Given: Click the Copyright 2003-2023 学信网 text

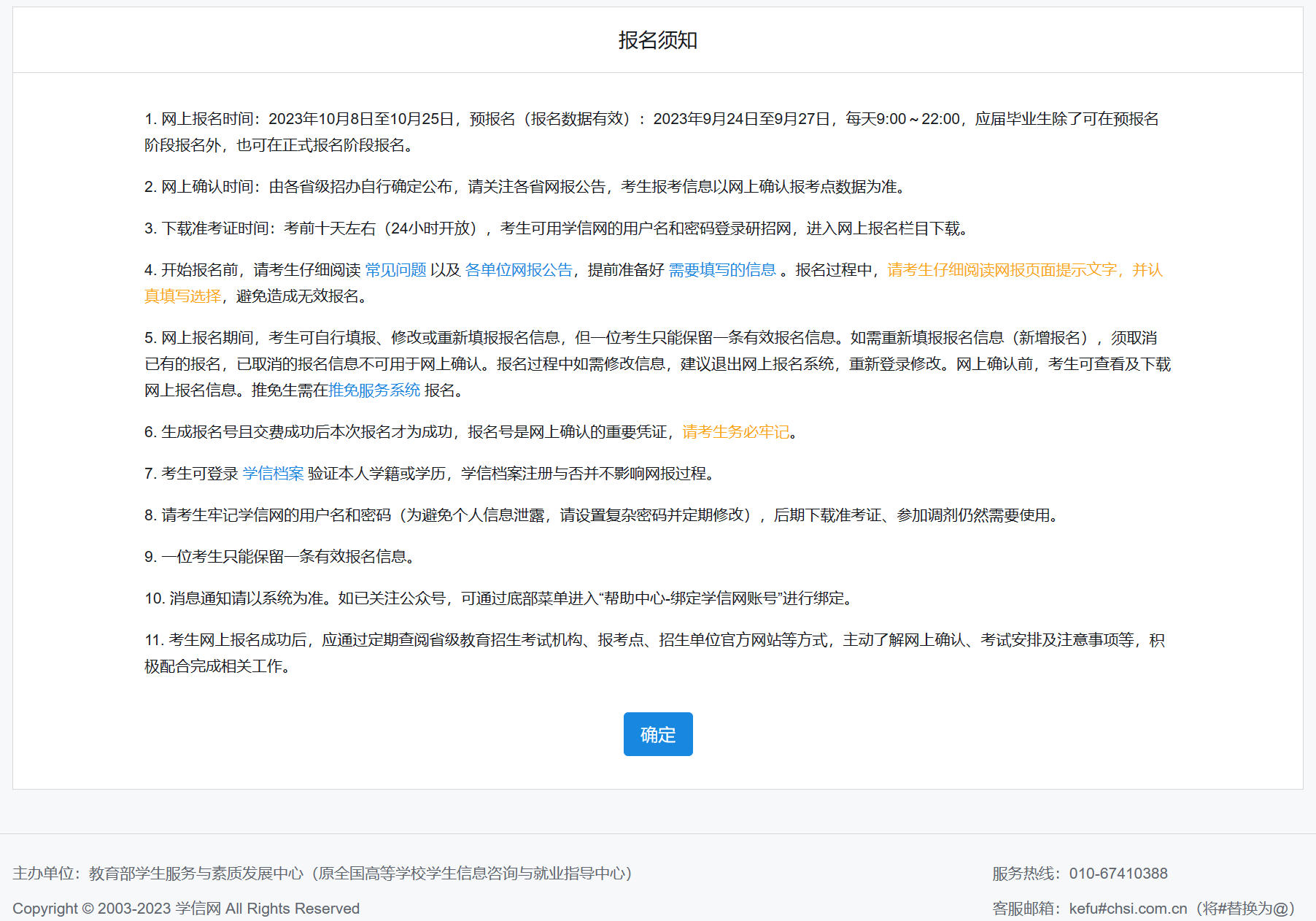Looking at the screenshot, I should 186,909.
